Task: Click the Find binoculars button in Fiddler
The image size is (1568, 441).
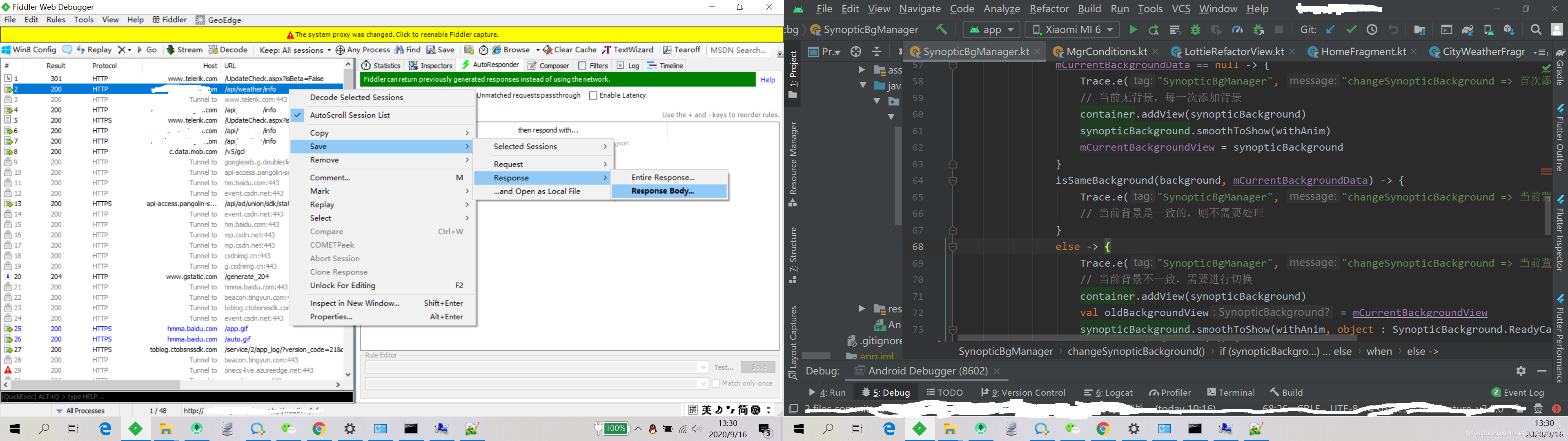Action: (408, 50)
